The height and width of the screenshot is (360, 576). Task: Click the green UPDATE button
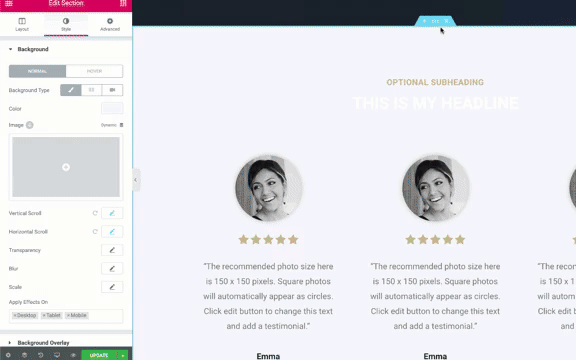point(99,355)
